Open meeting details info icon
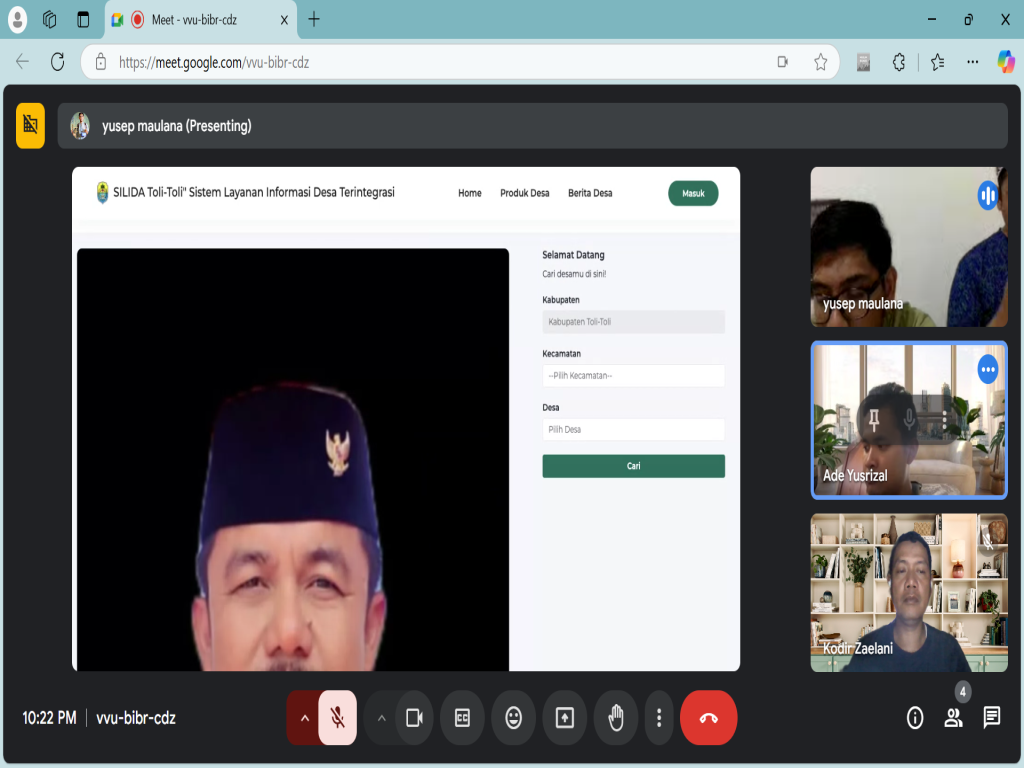Screen dimensions: 1024x768 [914, 717]
